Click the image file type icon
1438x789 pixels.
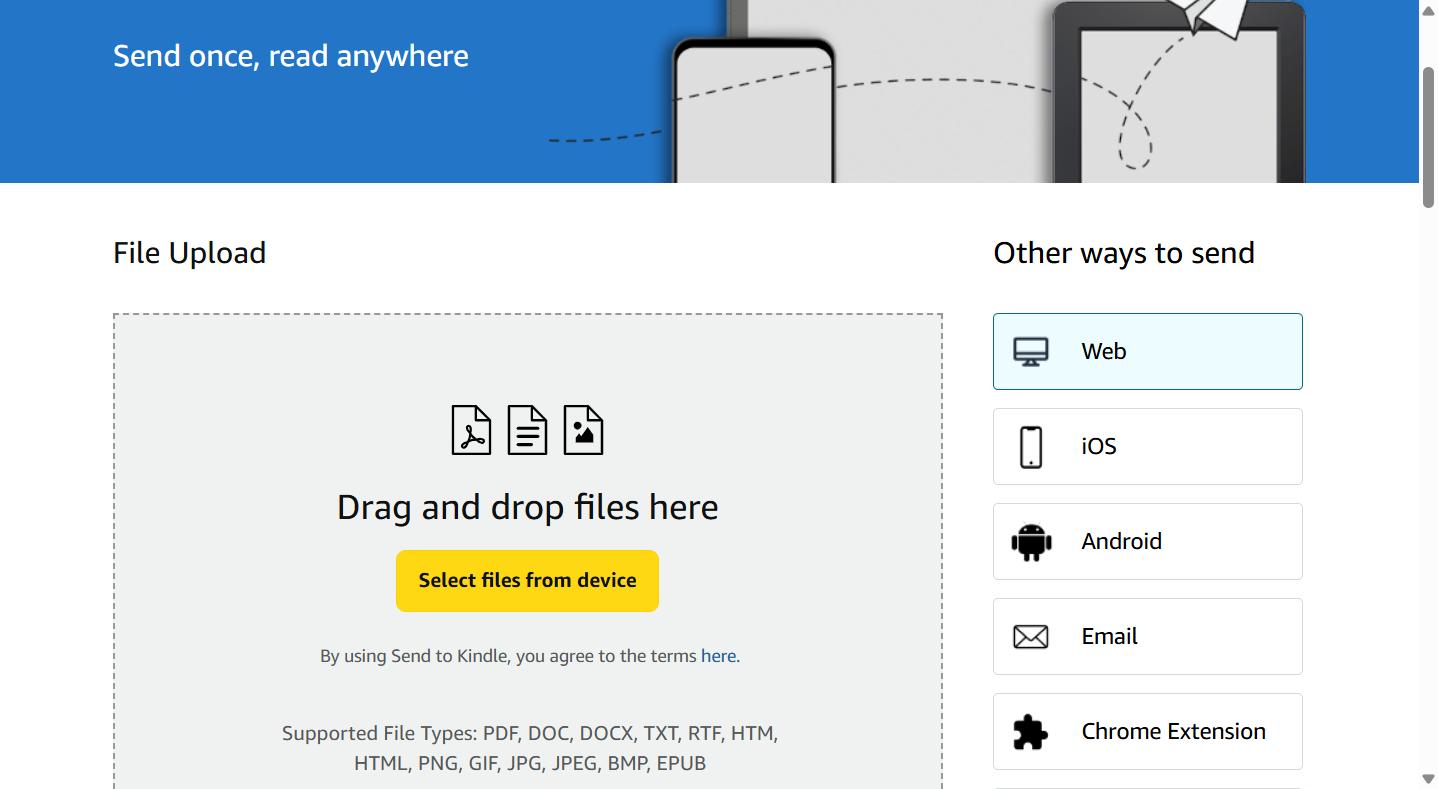click(x=583, y=430)
